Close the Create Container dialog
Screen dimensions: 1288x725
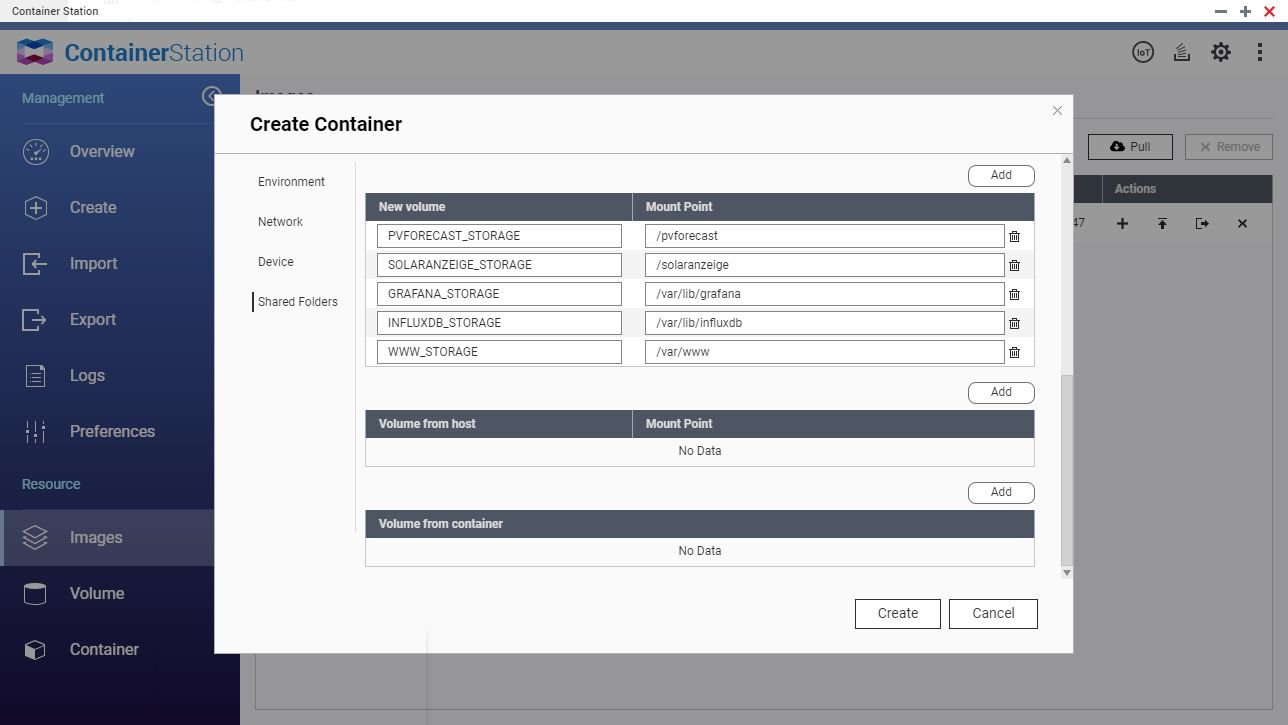pos(1057,111)
